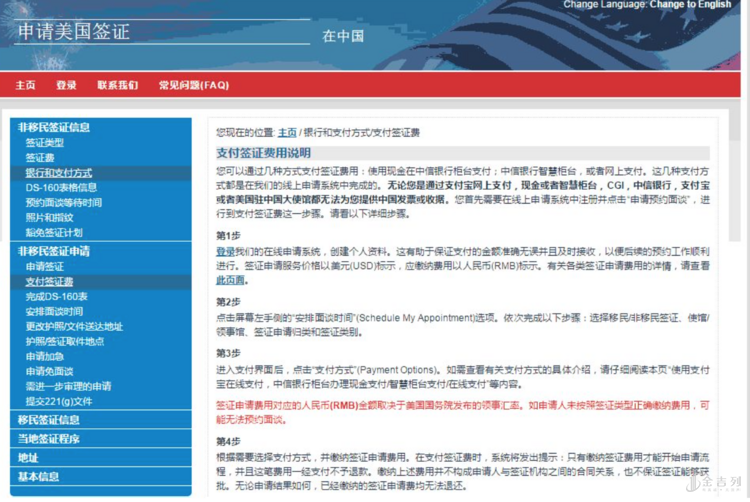Image resolution: width=750 pixels, height=502 pixels.
Task: Open 完成DS-160表 sidebar item
Action: tap(56, 297)
